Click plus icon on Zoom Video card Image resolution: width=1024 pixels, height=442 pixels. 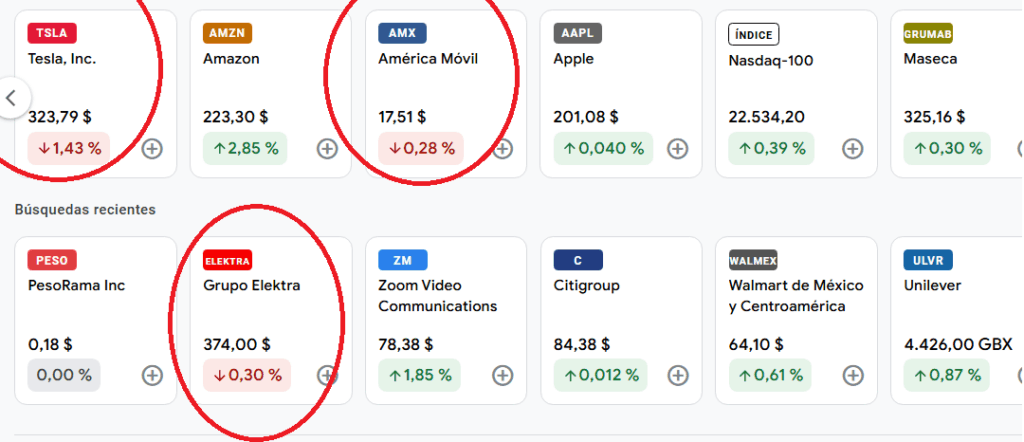coord(503,375)
